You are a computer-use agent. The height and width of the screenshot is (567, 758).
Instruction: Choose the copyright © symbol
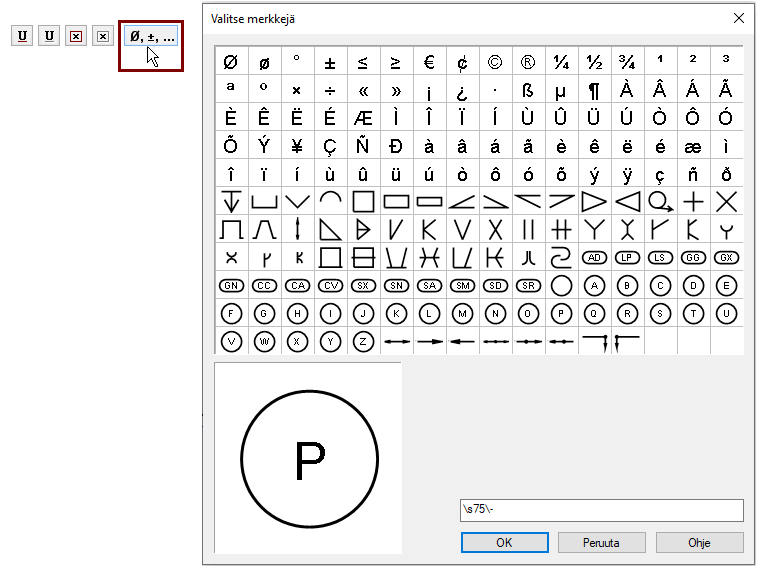(495, 62)
